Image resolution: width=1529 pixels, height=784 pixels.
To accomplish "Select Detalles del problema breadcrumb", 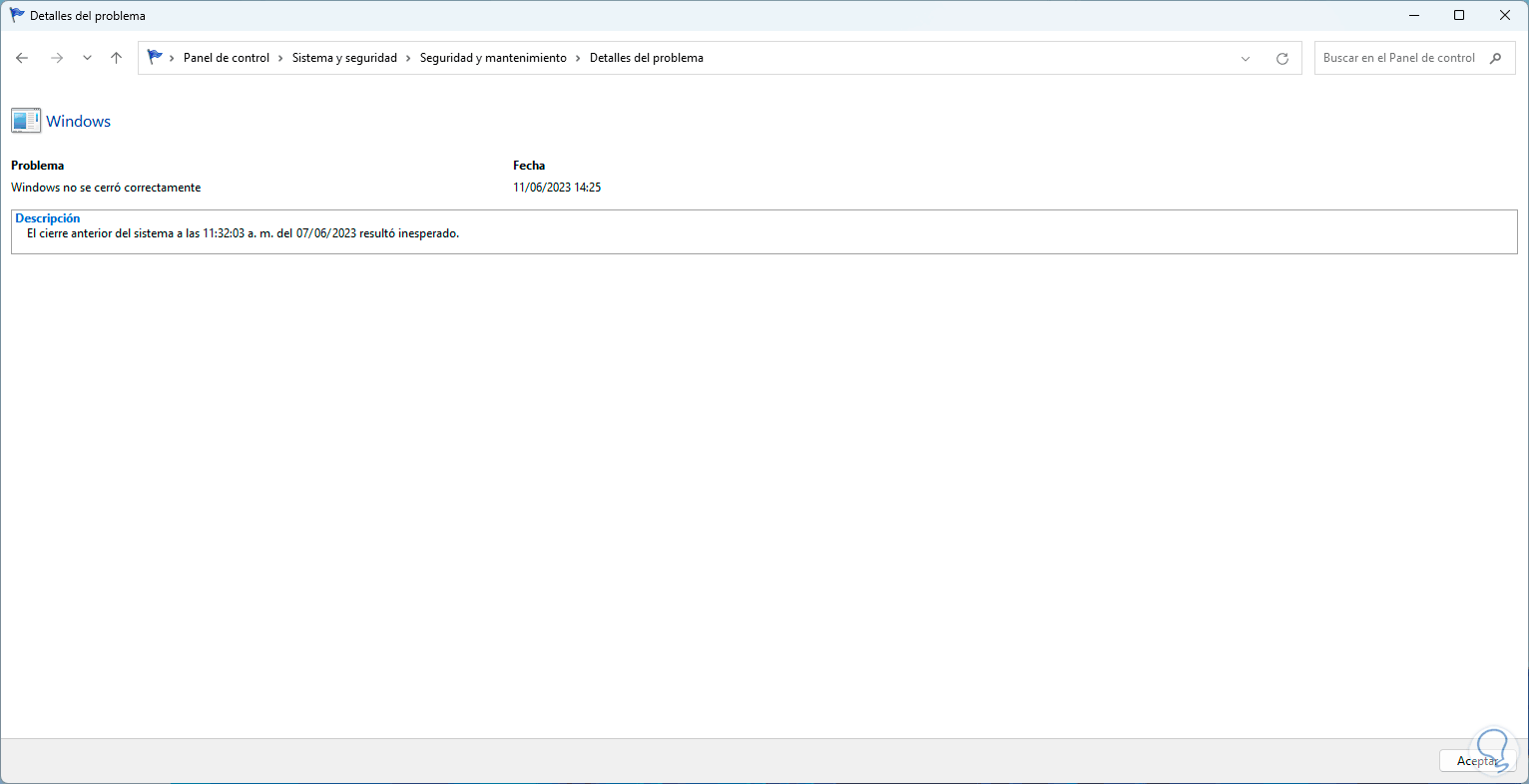I will pos(647,58).
